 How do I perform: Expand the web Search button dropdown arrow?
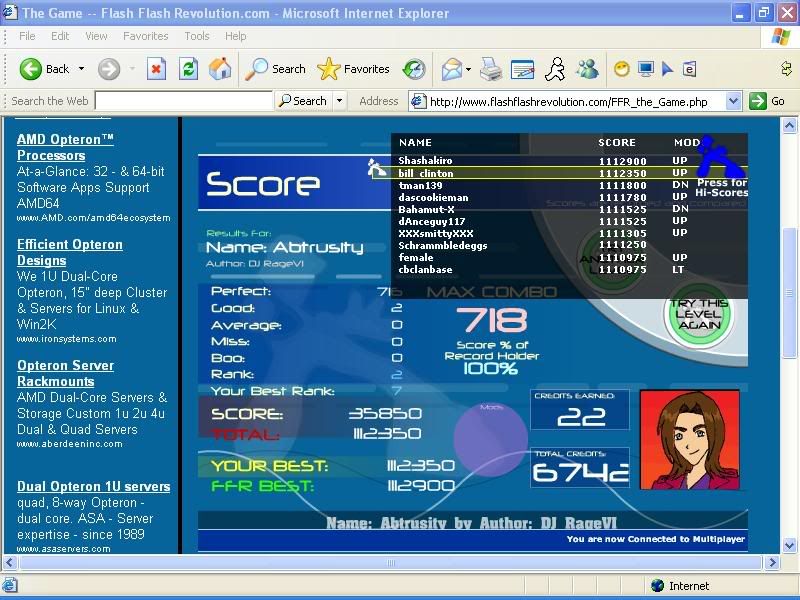click(340, 101)
